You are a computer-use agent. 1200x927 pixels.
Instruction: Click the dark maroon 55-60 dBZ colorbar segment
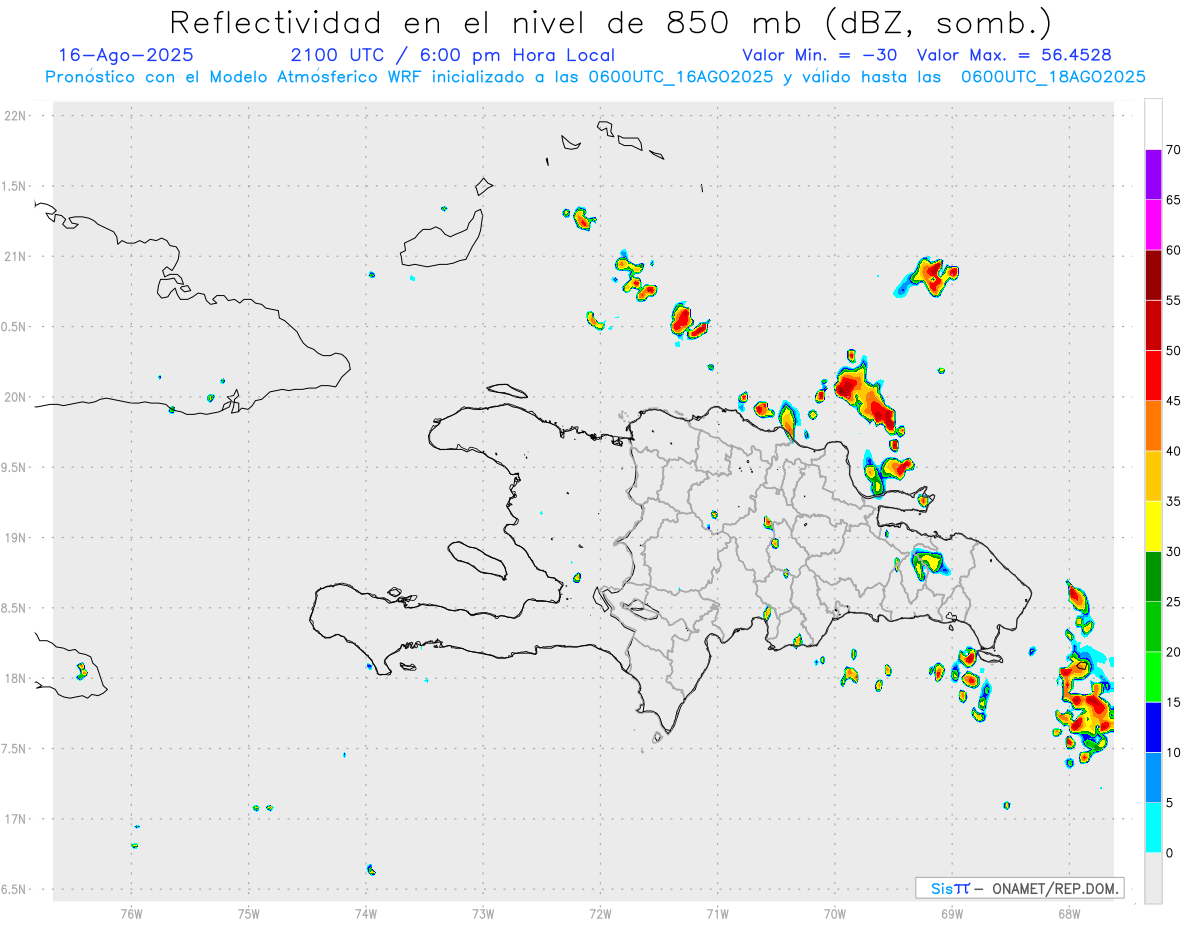point(1153,275)
